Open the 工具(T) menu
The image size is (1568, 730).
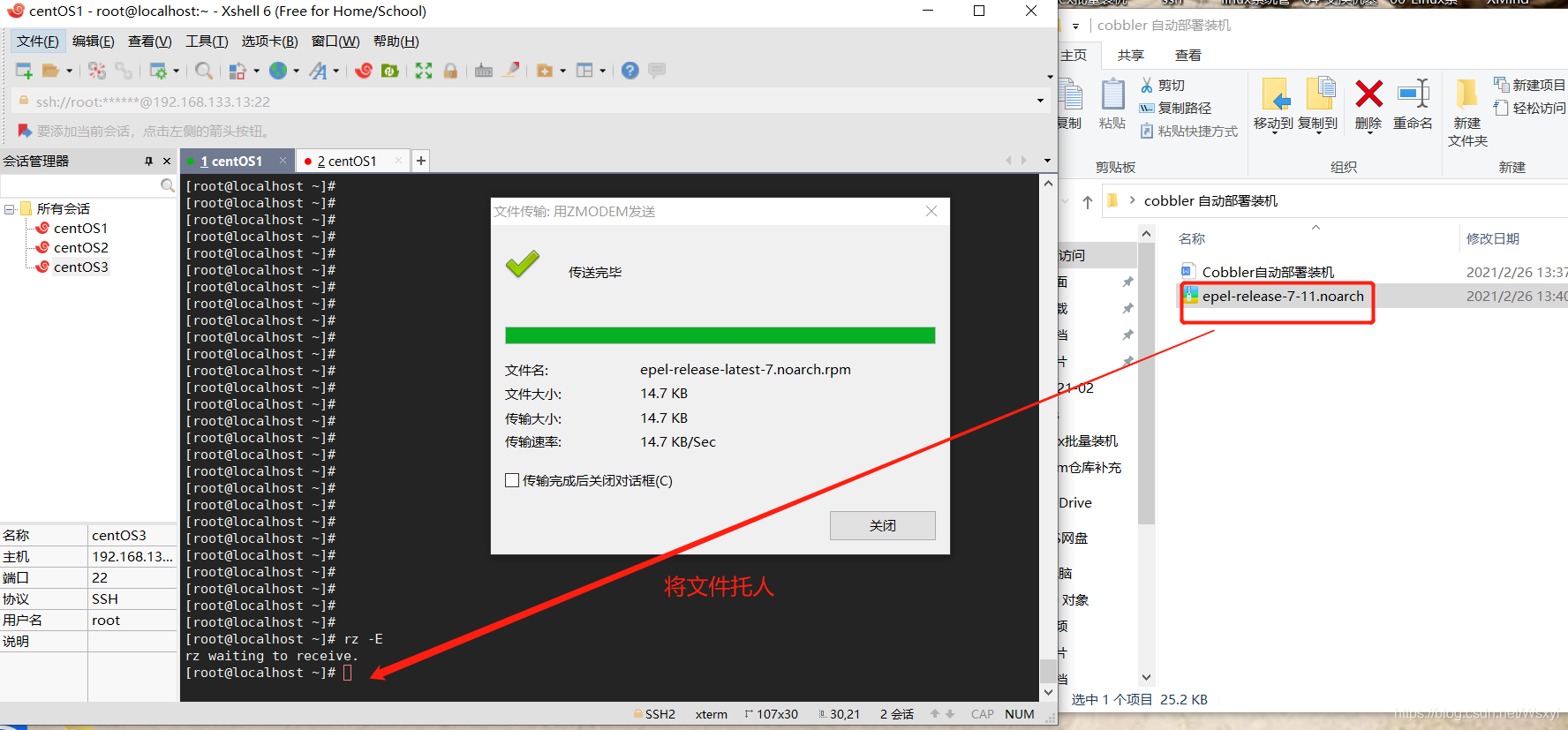point(207,41)
